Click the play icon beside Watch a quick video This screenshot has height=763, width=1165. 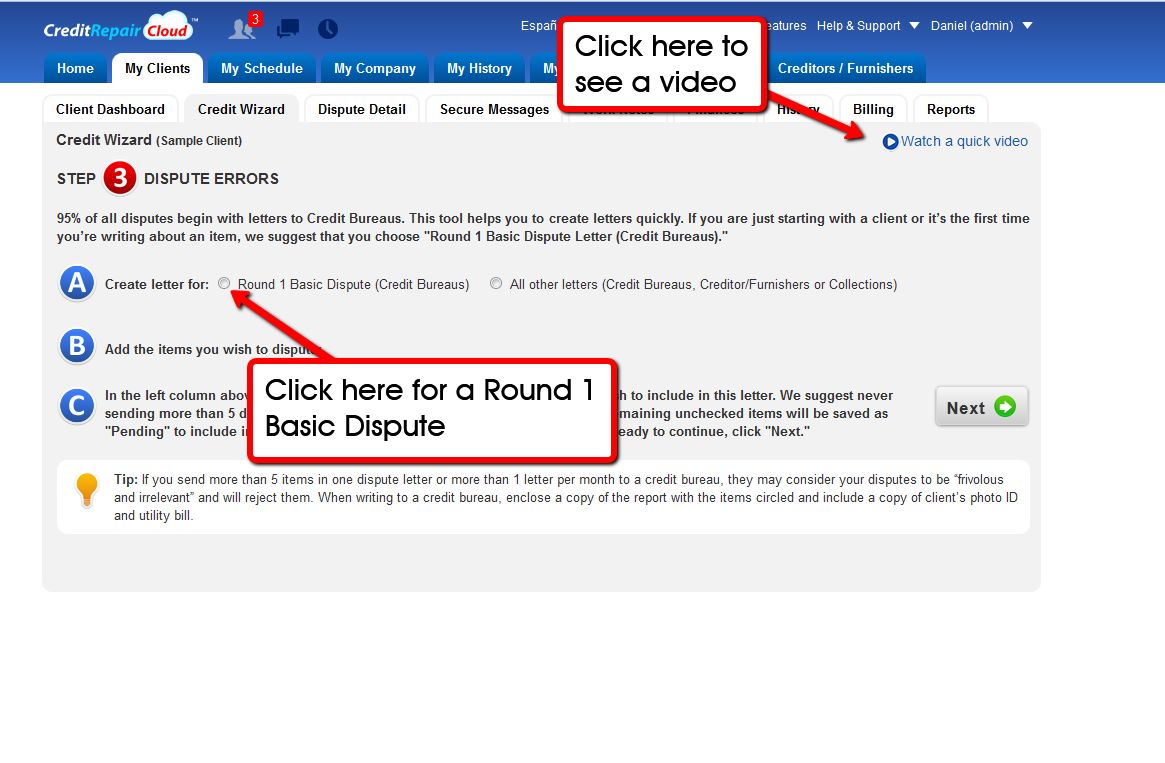[890, 141]
